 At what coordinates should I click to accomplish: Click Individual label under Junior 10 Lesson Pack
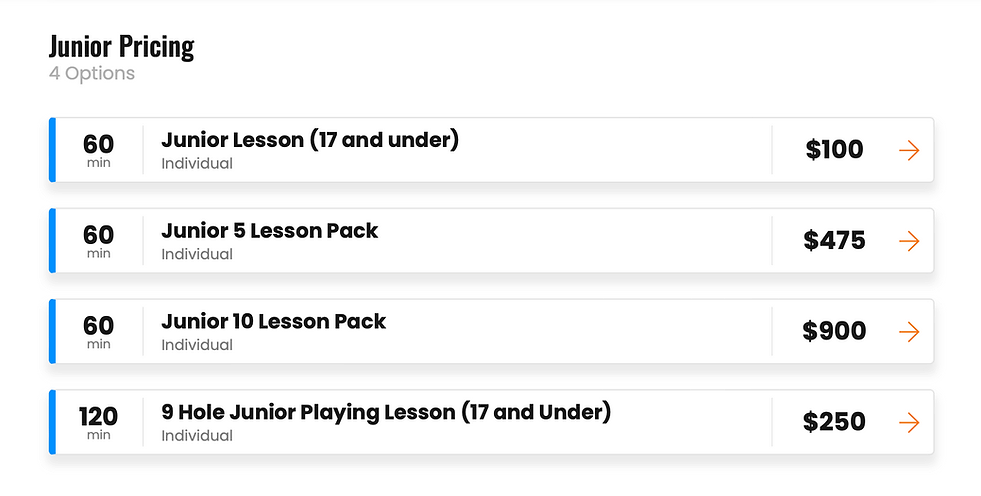coord(197,345)
